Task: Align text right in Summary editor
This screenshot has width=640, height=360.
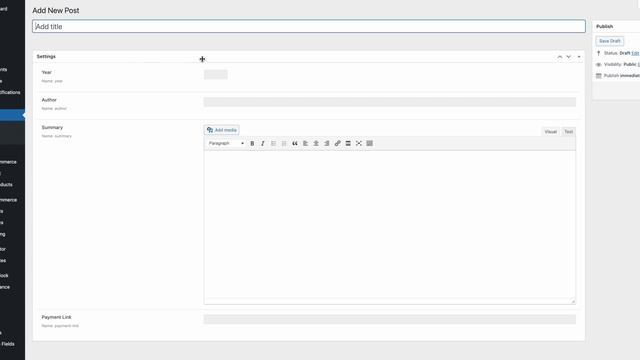Action: [x=327, y=143]
